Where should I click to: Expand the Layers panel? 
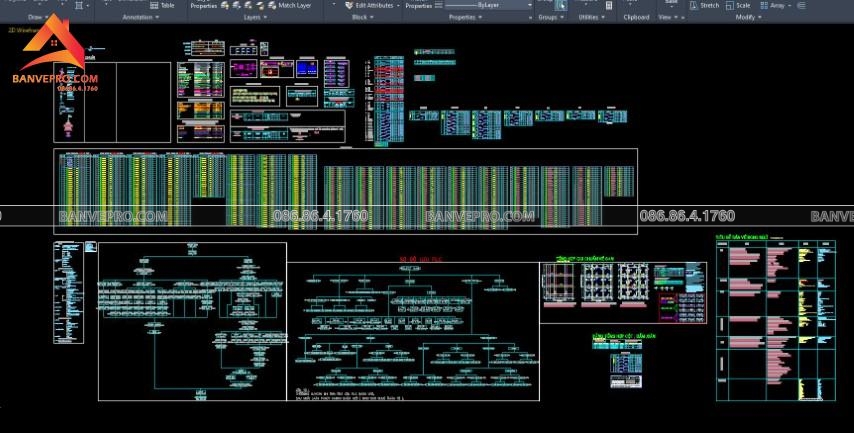tap(255, 17)
